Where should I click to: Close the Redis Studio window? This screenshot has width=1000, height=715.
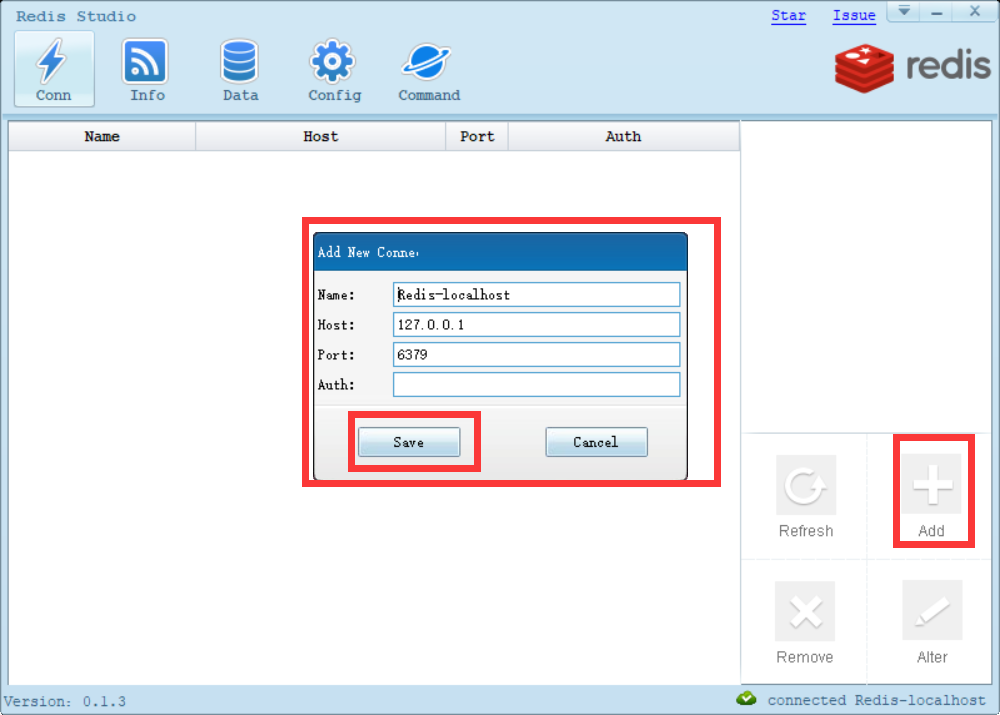click(x=974, y=11)
